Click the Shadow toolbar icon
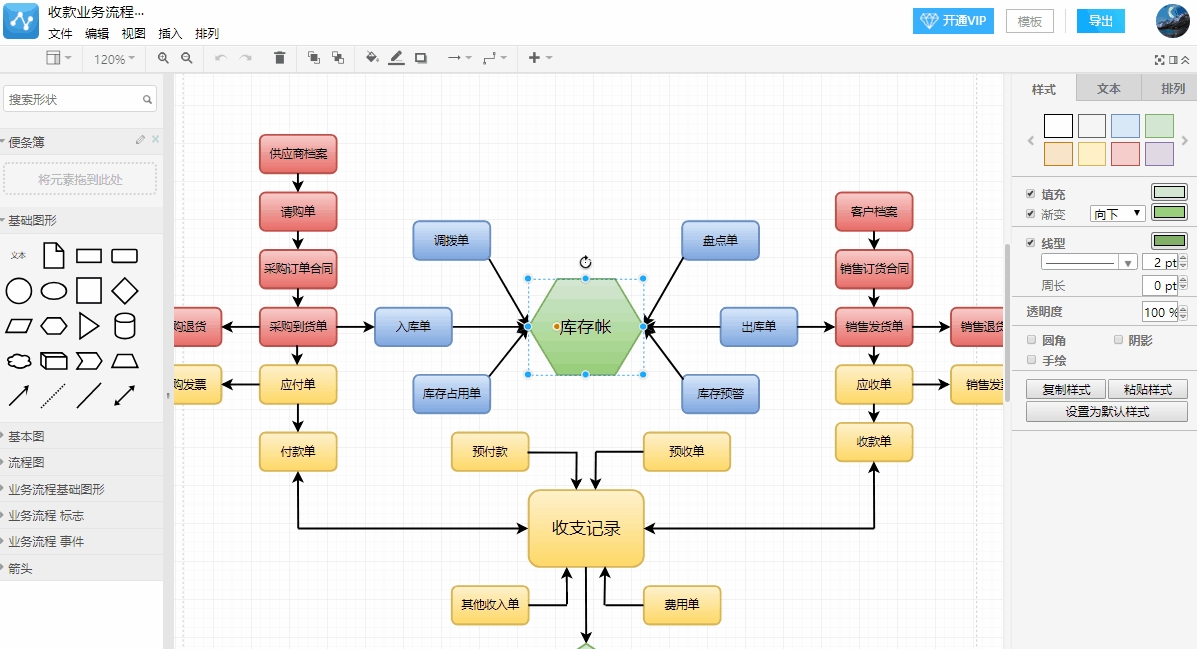Image resolution: width=1197 pixels, height=649 pixels. [x=420, y=58]
